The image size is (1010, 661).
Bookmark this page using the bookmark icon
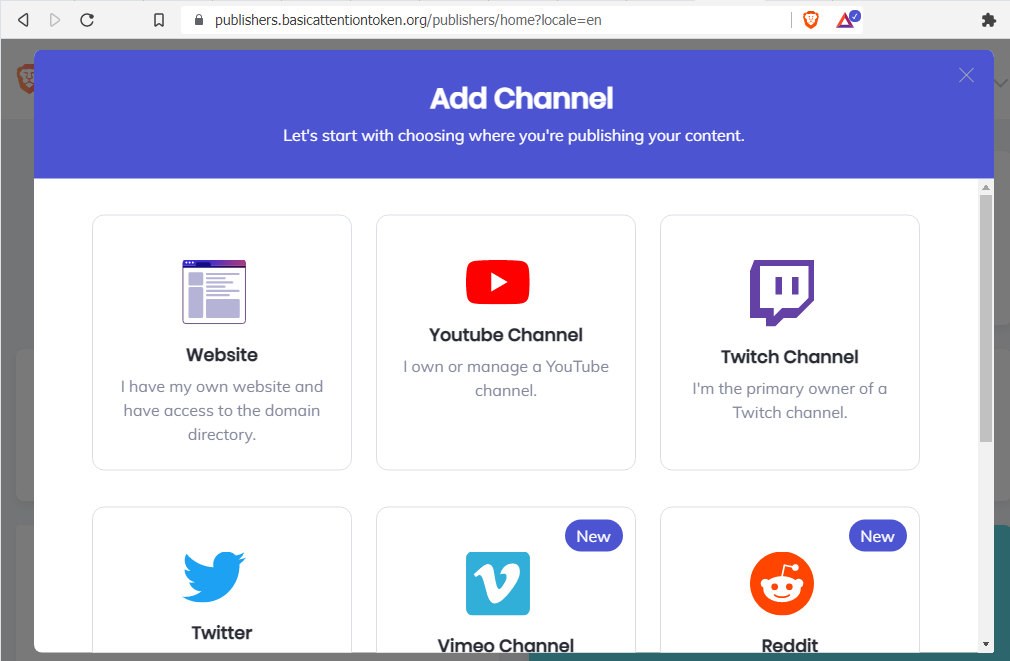158,20
